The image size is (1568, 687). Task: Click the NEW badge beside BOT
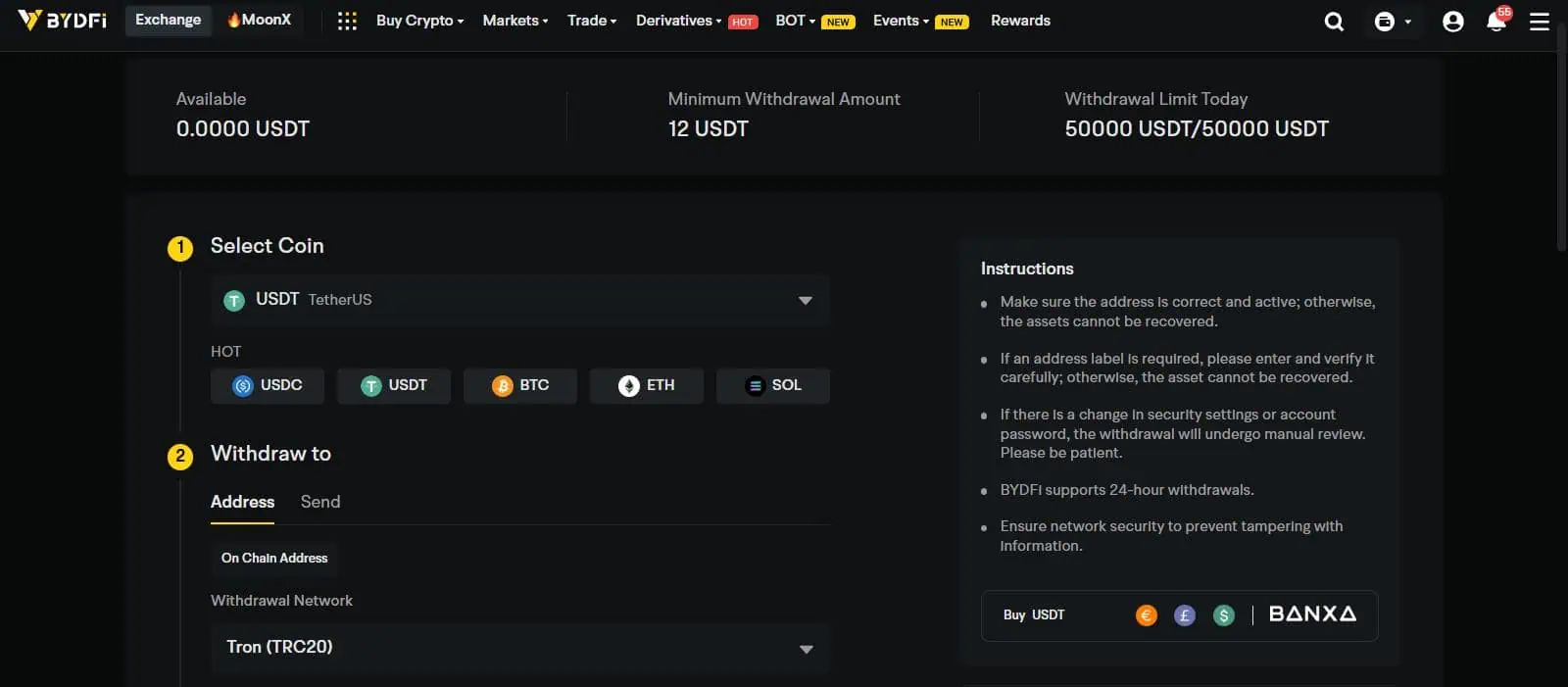(838, 22)
